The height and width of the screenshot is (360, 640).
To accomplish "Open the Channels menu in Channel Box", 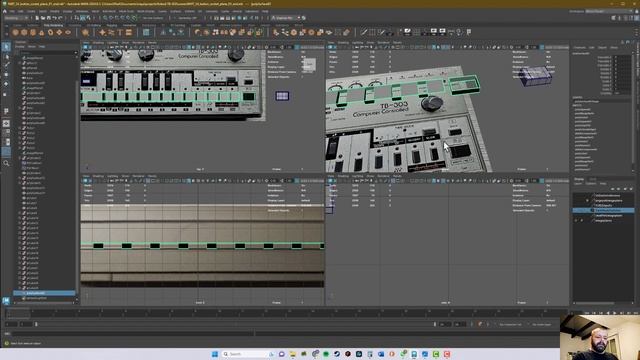I will (580, 47).
